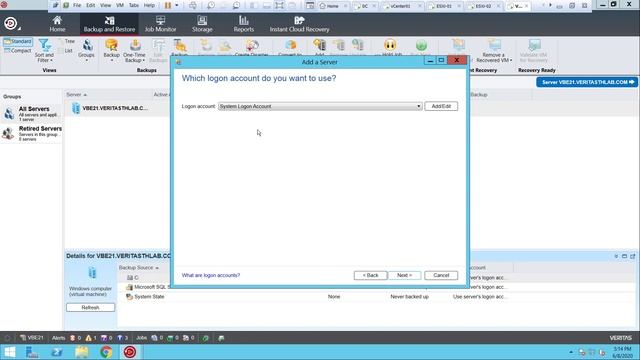
Task: Go to the Storage tab
Action: [202, 24]
